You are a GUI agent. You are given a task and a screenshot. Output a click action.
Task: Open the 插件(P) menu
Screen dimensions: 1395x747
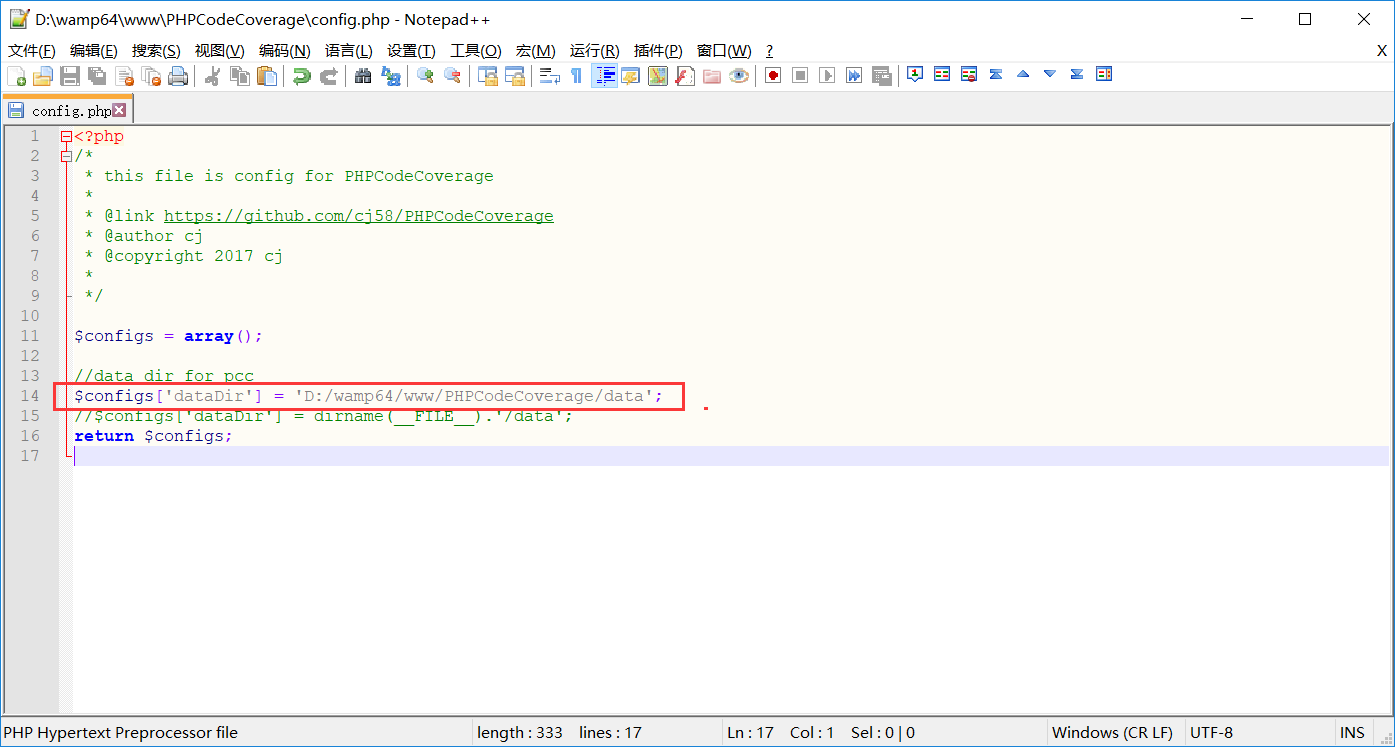click(x=658, y=51)
